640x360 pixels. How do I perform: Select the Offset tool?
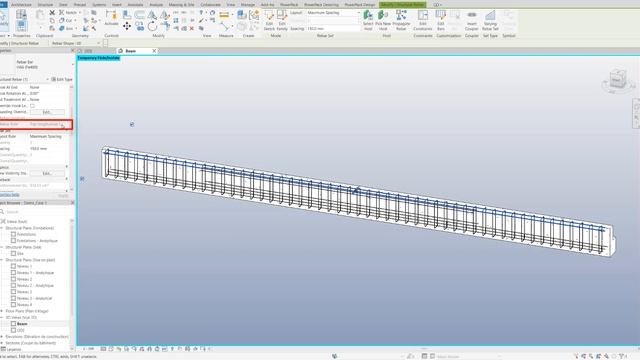point(140,15)
